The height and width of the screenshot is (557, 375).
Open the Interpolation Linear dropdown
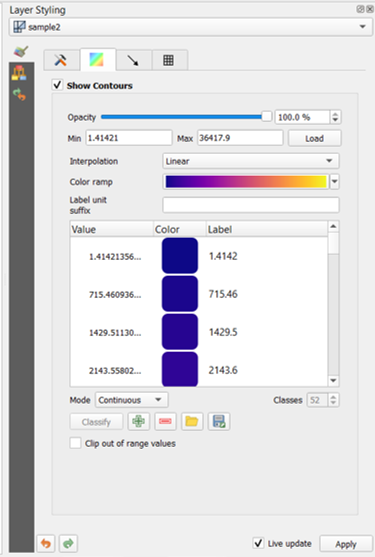coord(251,161)
